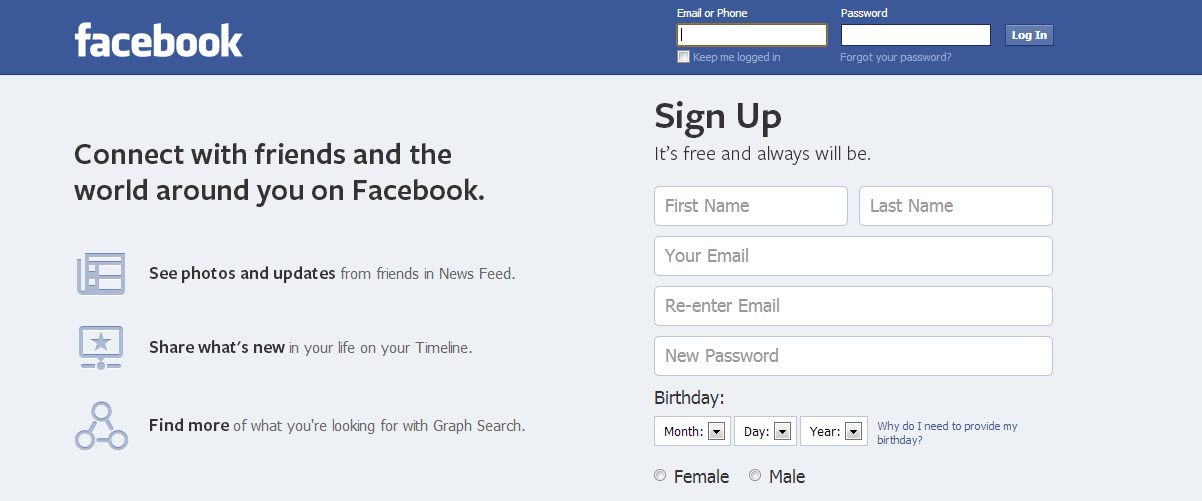
Task: Open the Year dropdown
Action: [x=833, y=431]
